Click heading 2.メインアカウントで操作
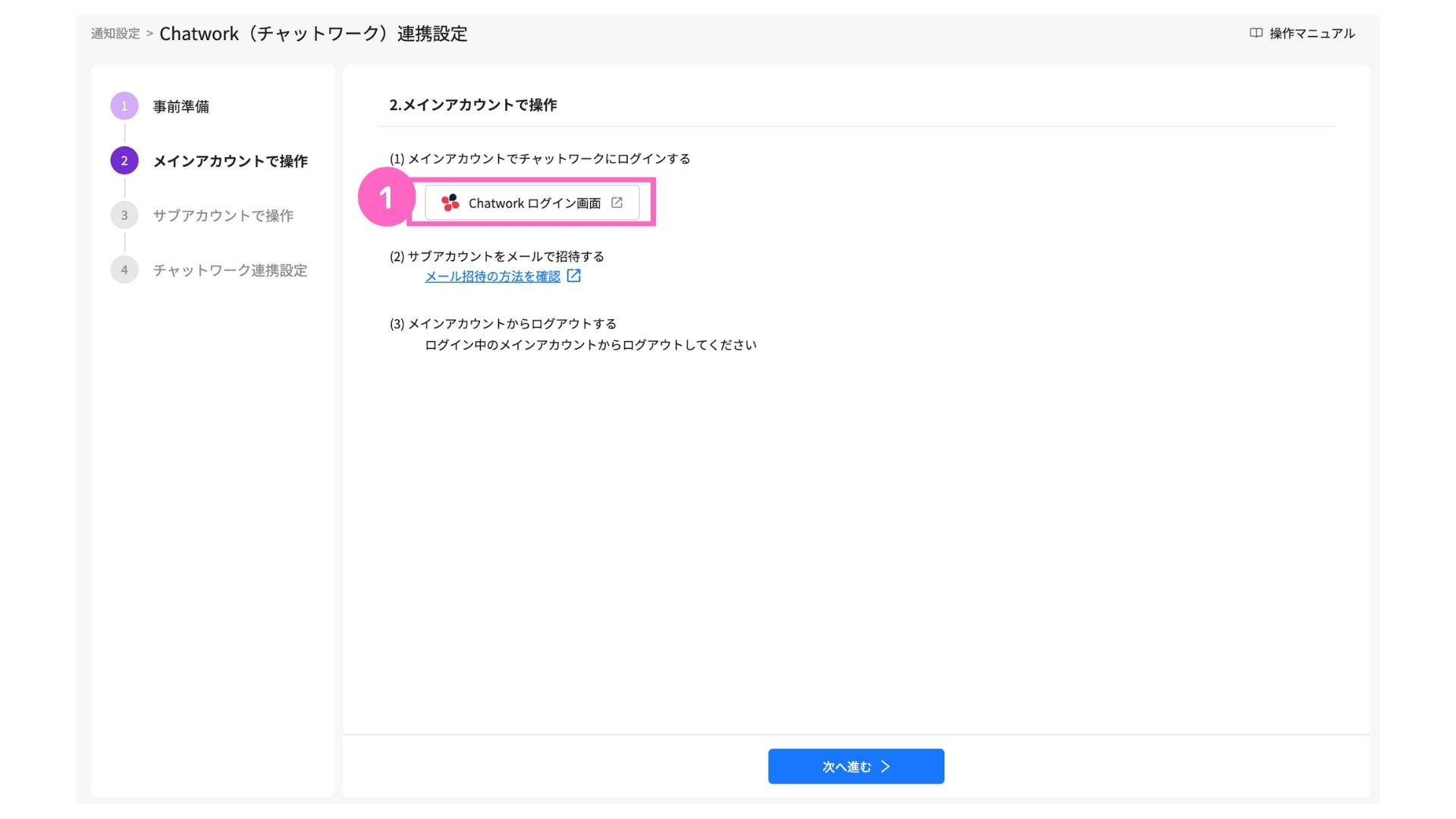1456x819 pixels. (473, 105)
